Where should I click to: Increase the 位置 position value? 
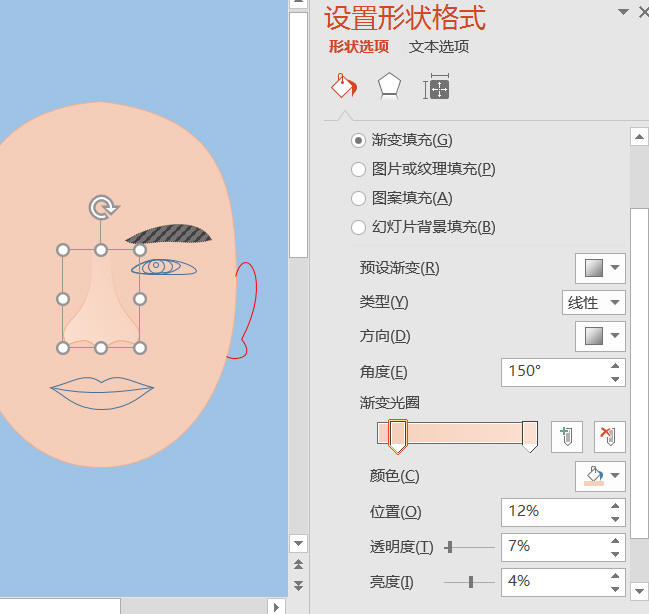[615, 506]
